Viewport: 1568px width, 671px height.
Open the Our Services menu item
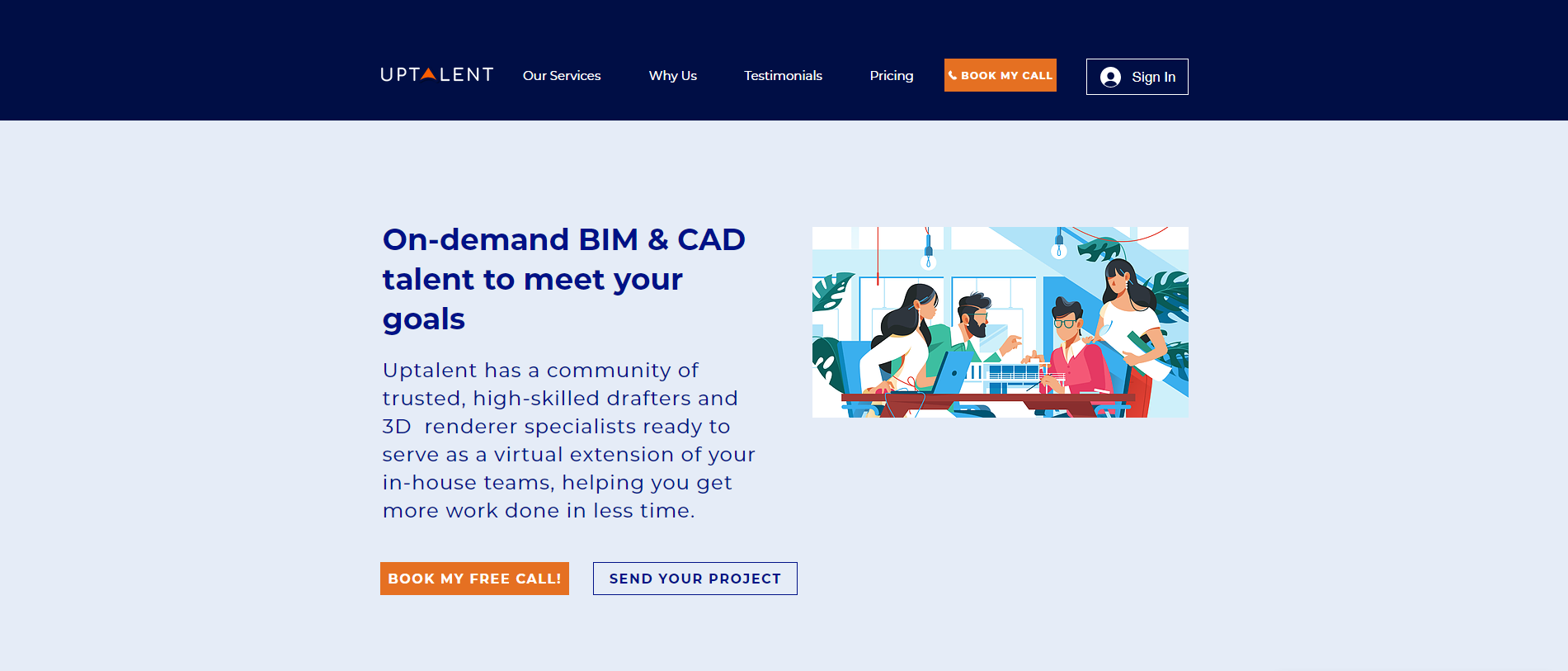point(562,76)
